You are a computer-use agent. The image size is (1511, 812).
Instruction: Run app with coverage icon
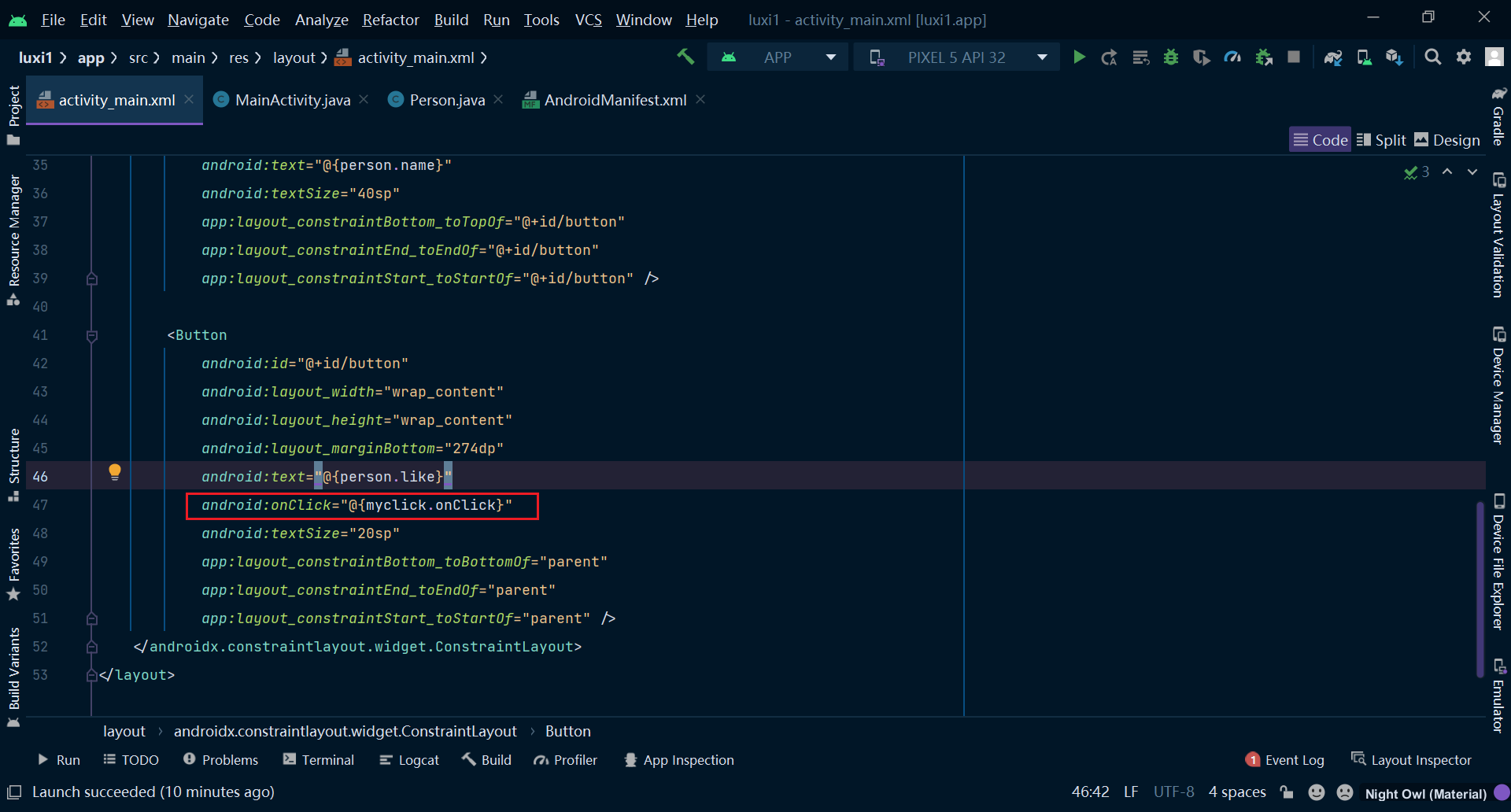(x=1201, y=57)
